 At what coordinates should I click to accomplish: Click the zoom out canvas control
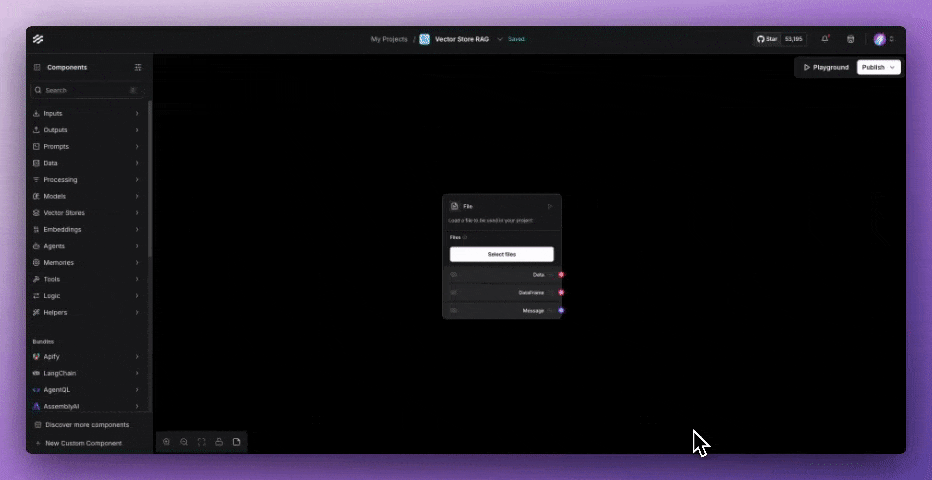click(x=184, y=441)
